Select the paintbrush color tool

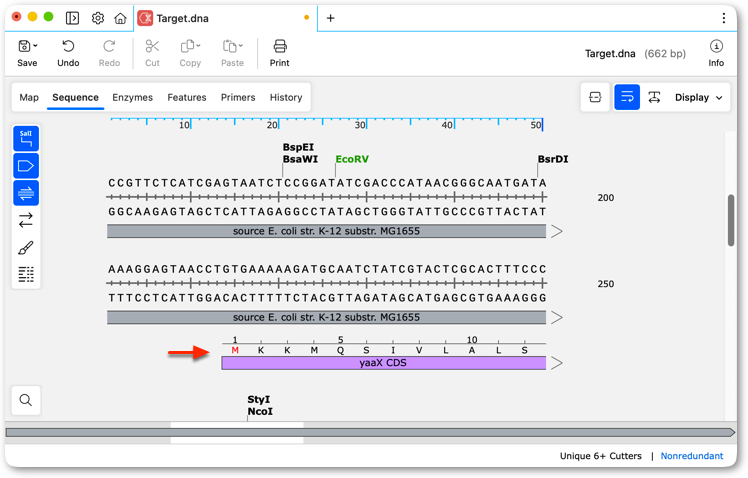click(x=26, y=248)
